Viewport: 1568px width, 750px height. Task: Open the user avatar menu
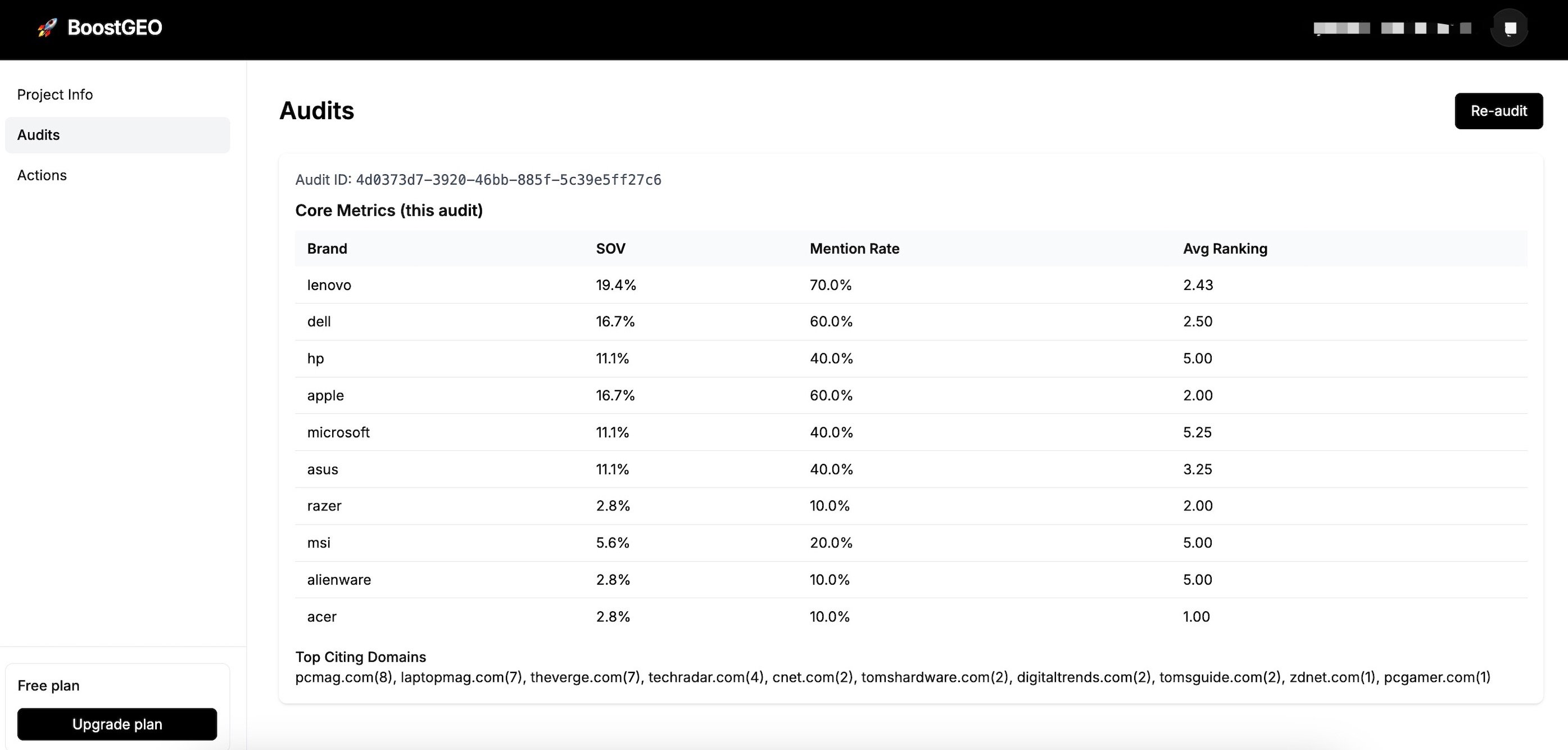1509,28
